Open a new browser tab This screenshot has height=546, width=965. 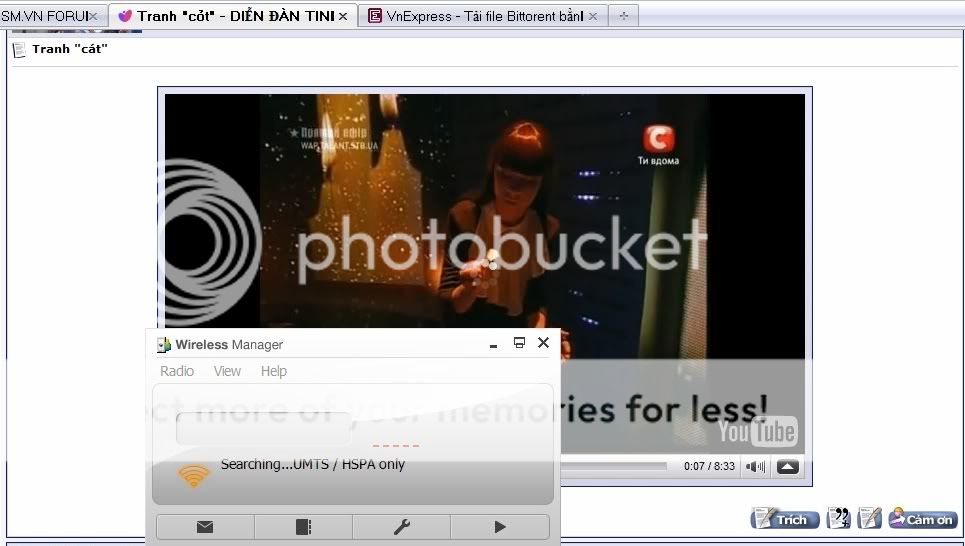[x=623, y=16]
